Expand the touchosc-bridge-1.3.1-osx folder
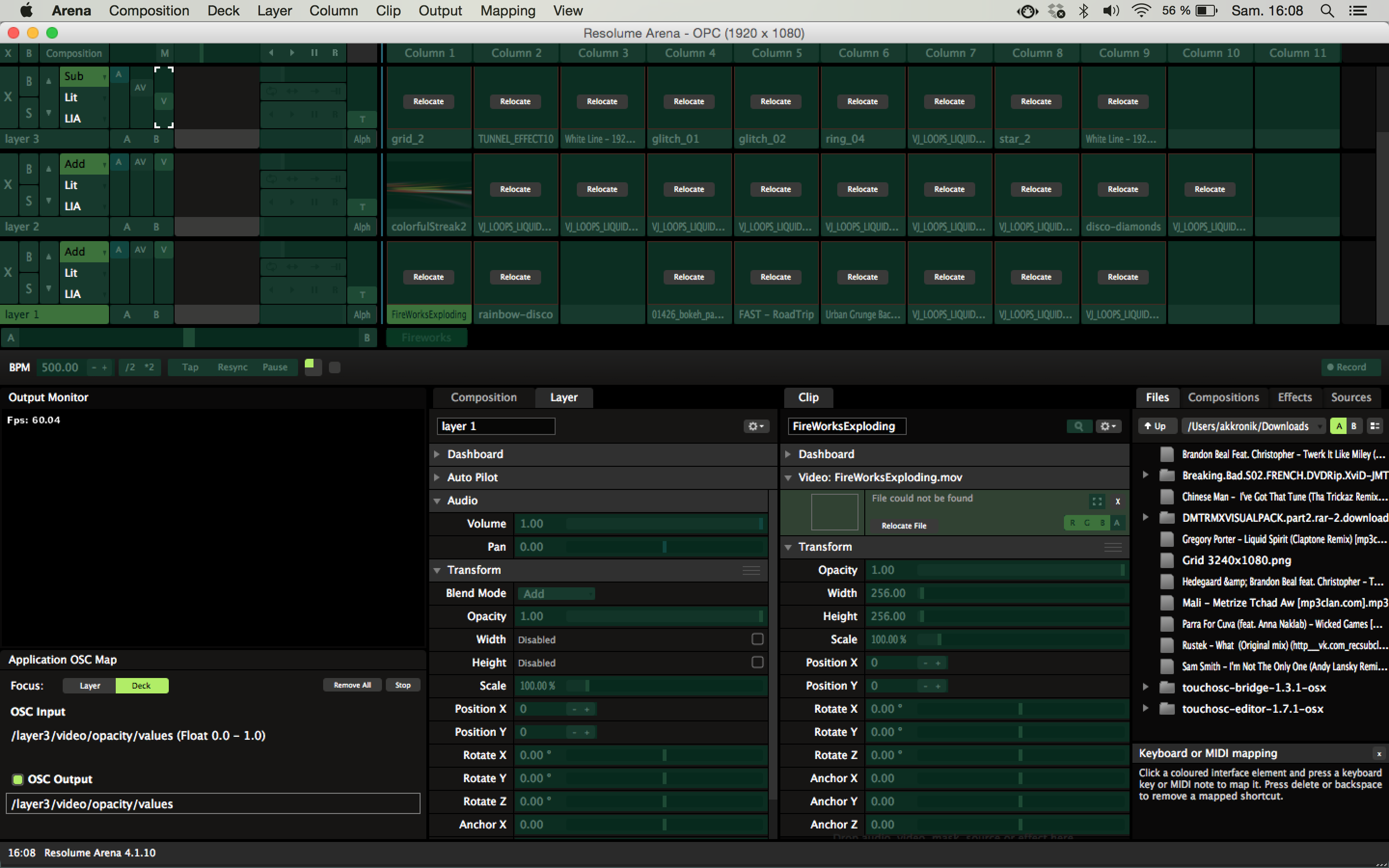This screenshot has height=868, width=1389. pyautogui.click(x=1145, y=687)
